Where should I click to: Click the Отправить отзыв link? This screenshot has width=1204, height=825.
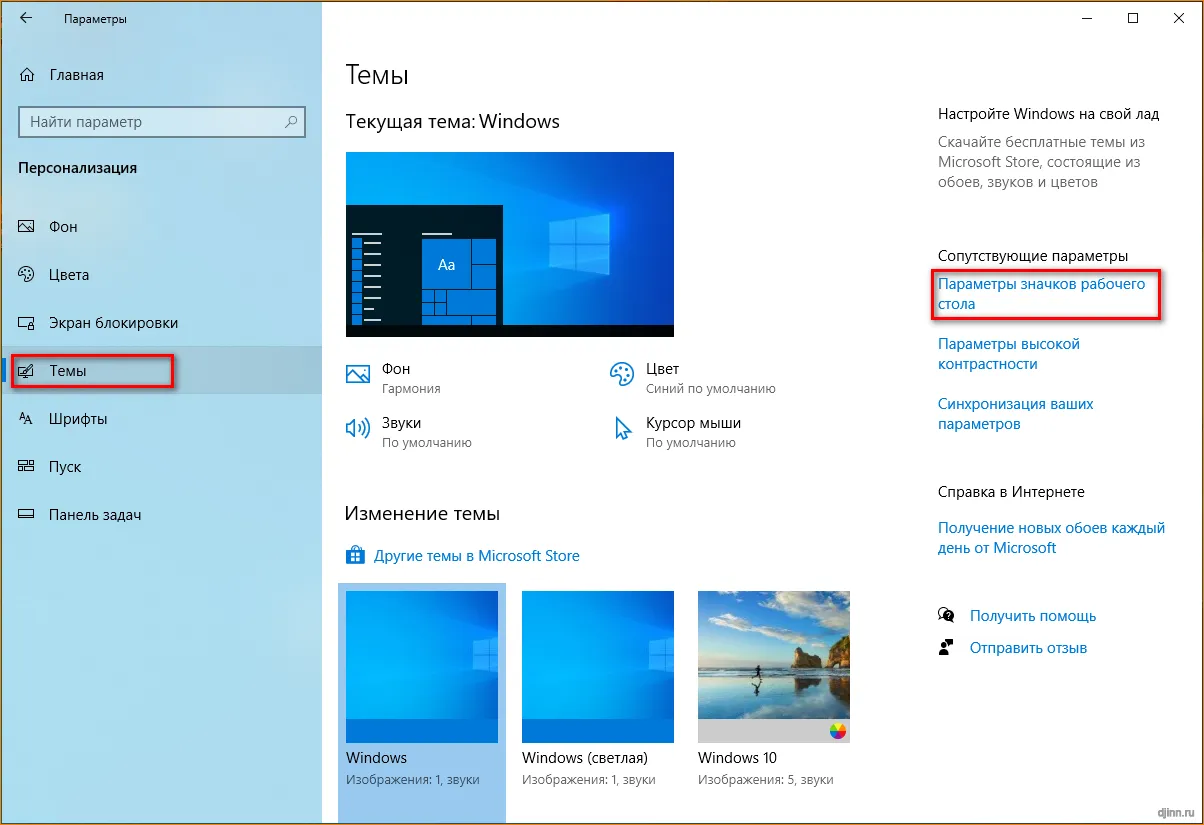pos(1028,648)
